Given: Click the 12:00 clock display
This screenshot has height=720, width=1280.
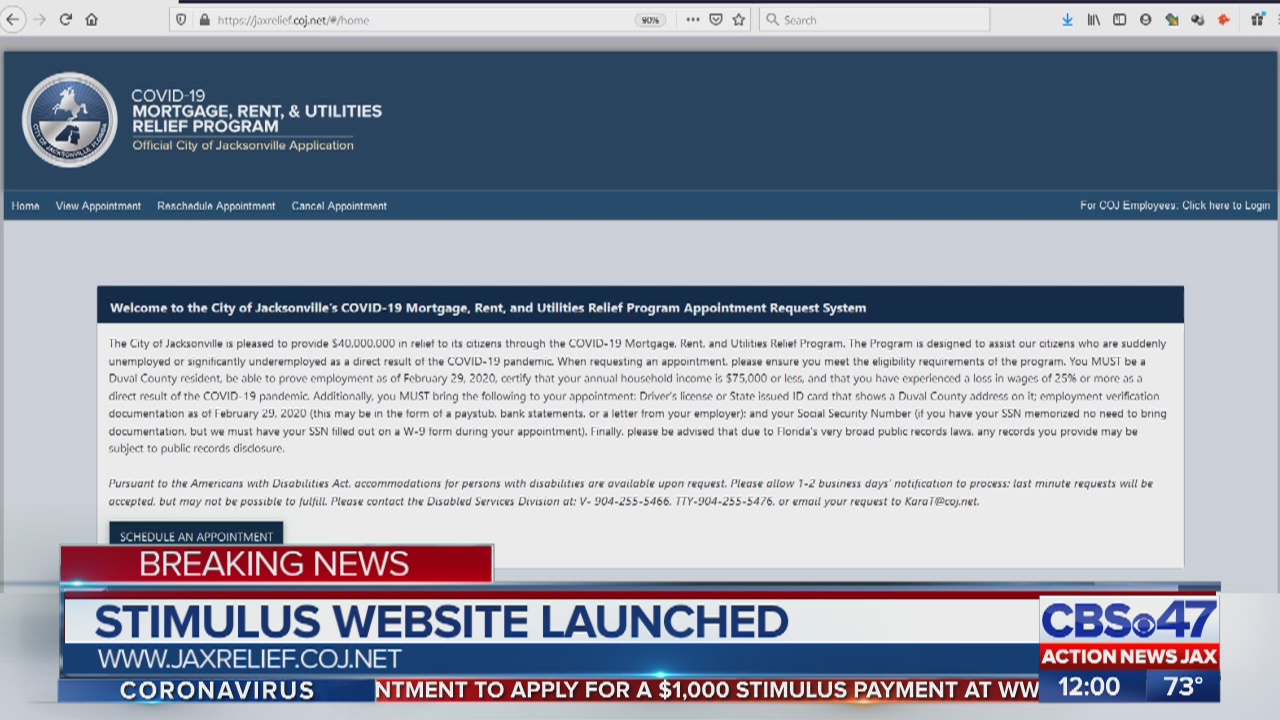Looking at the screenshot, I should click(1089, 687).
